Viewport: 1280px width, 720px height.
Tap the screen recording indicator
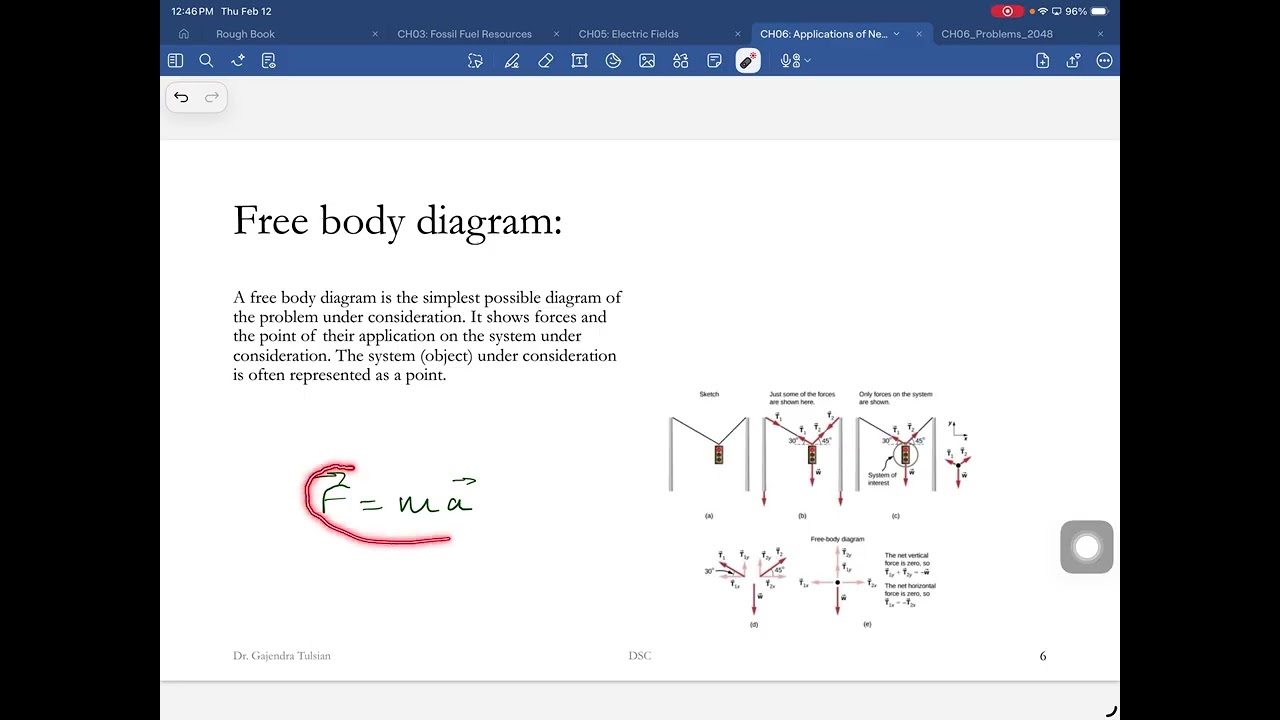tap(1007, 11)
